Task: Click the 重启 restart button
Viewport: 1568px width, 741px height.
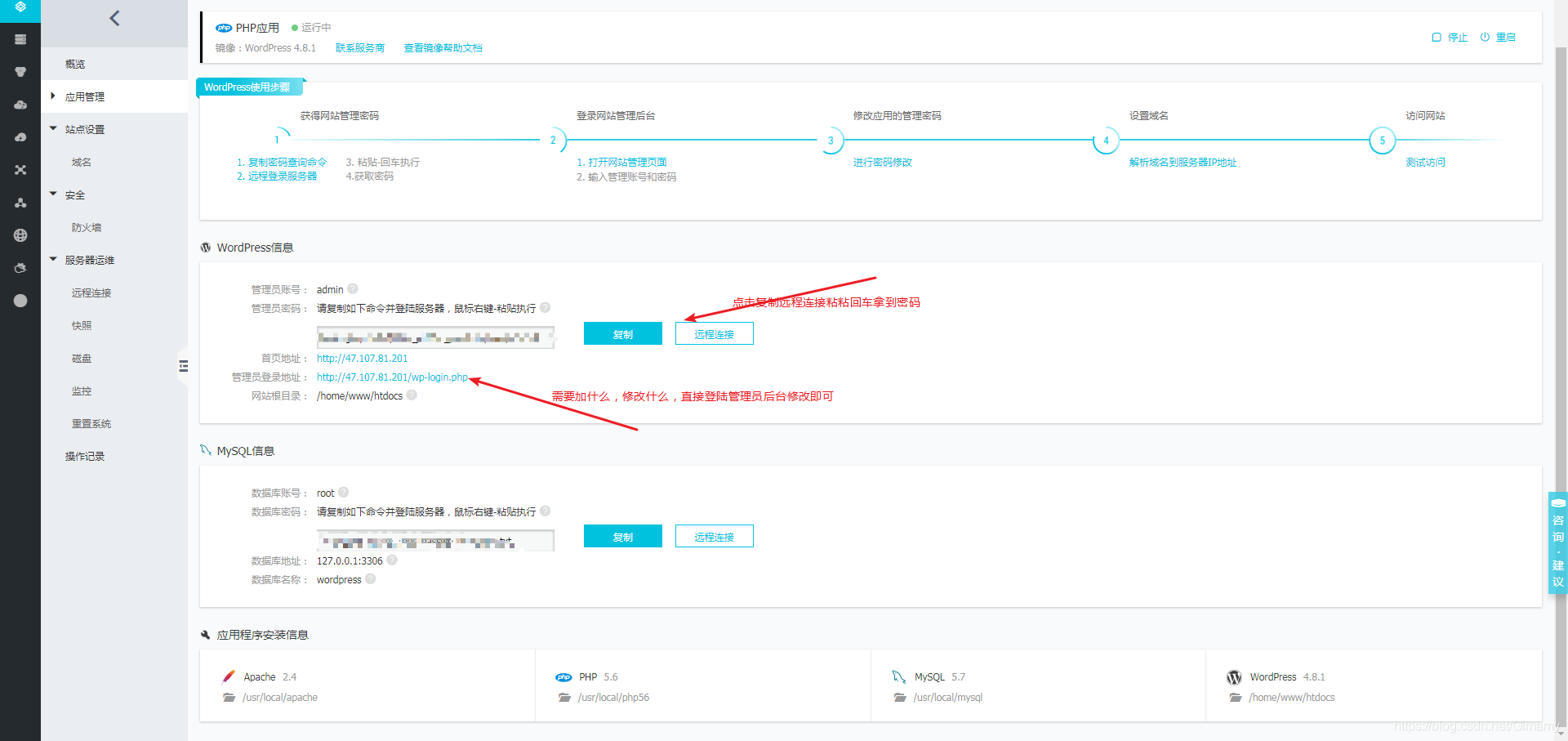Action: tap(1498, 38)
